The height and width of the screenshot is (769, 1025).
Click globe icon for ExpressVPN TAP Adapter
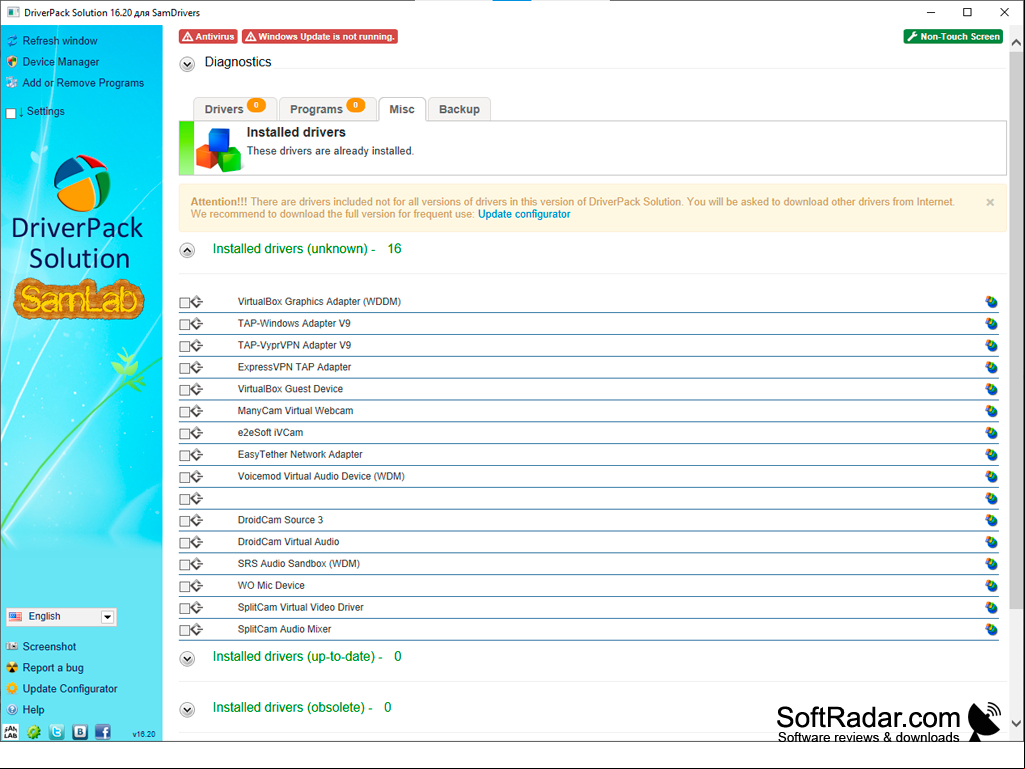click(x=991, y=367)
